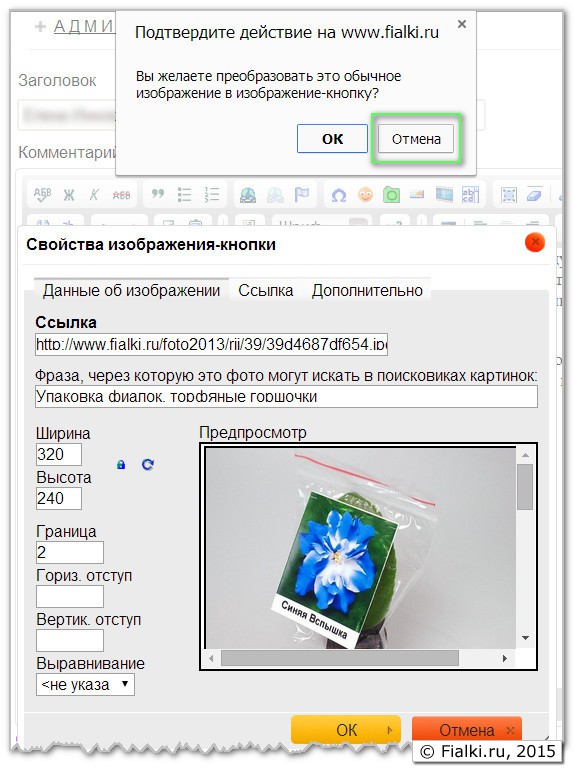
Task: Insert a hyperlink using the globe icon
Action: (248, 195)
